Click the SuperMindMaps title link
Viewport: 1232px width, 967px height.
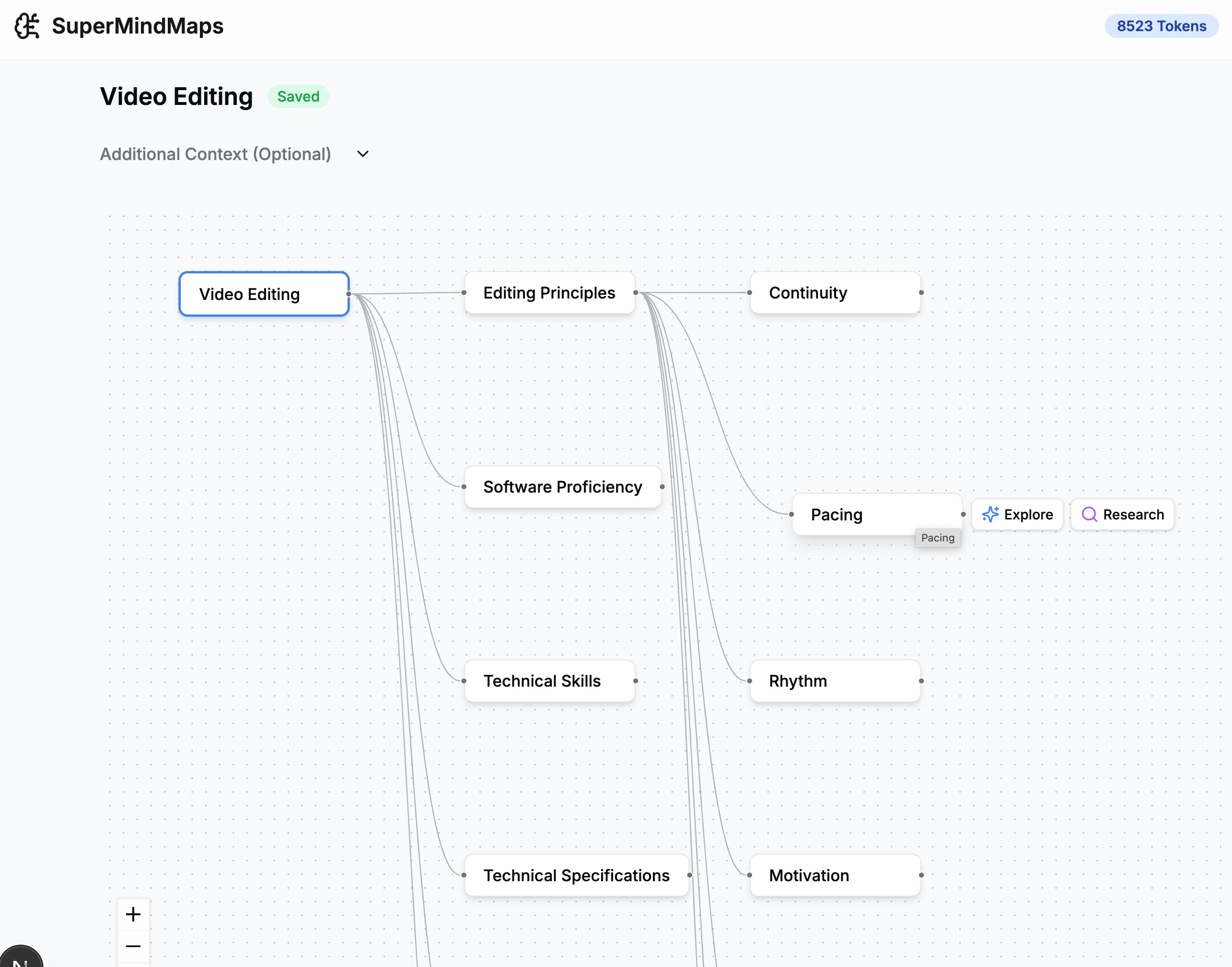pos(138,26)
